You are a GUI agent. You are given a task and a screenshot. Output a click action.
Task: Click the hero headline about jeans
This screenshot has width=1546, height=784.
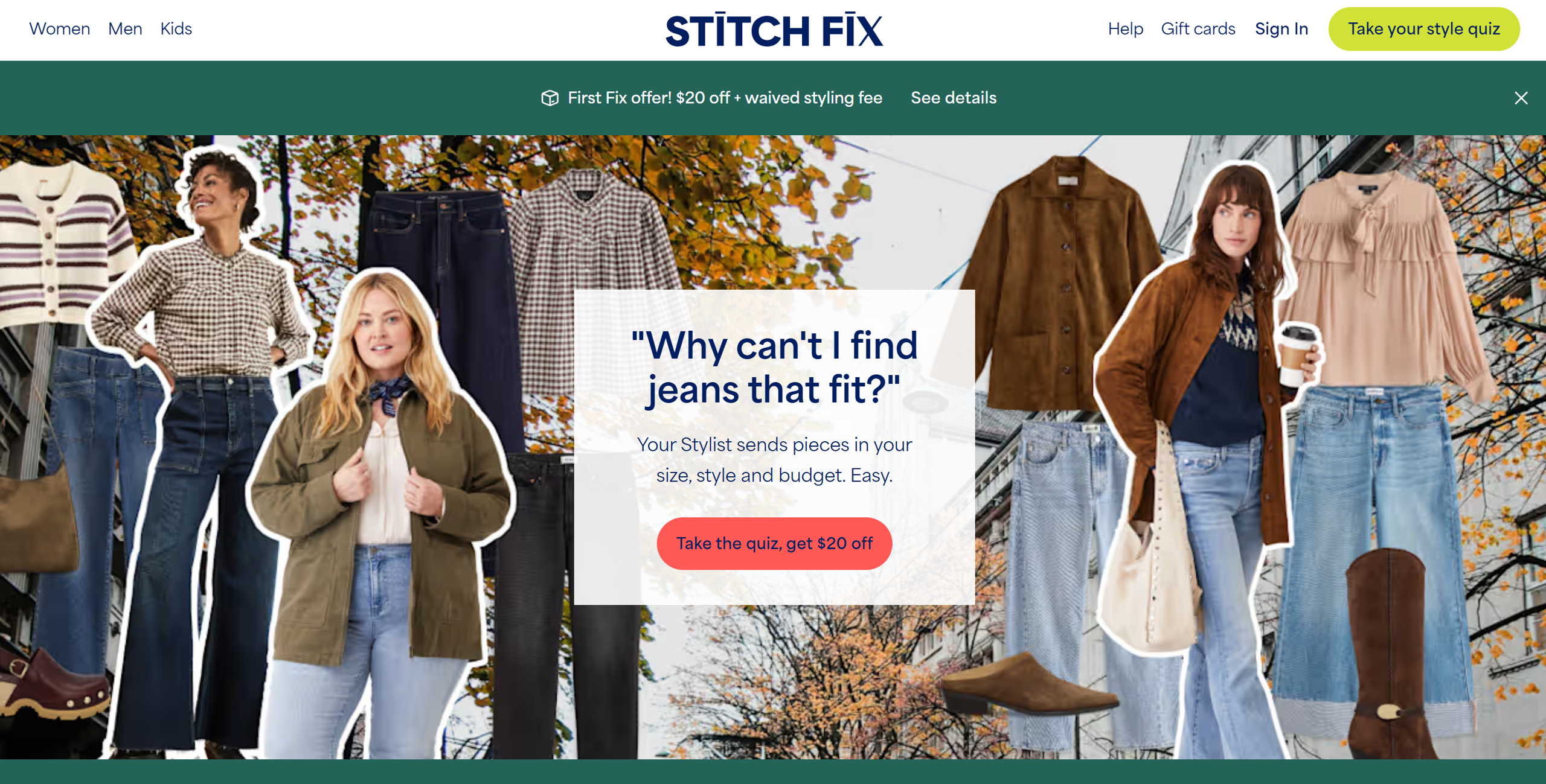774,367
